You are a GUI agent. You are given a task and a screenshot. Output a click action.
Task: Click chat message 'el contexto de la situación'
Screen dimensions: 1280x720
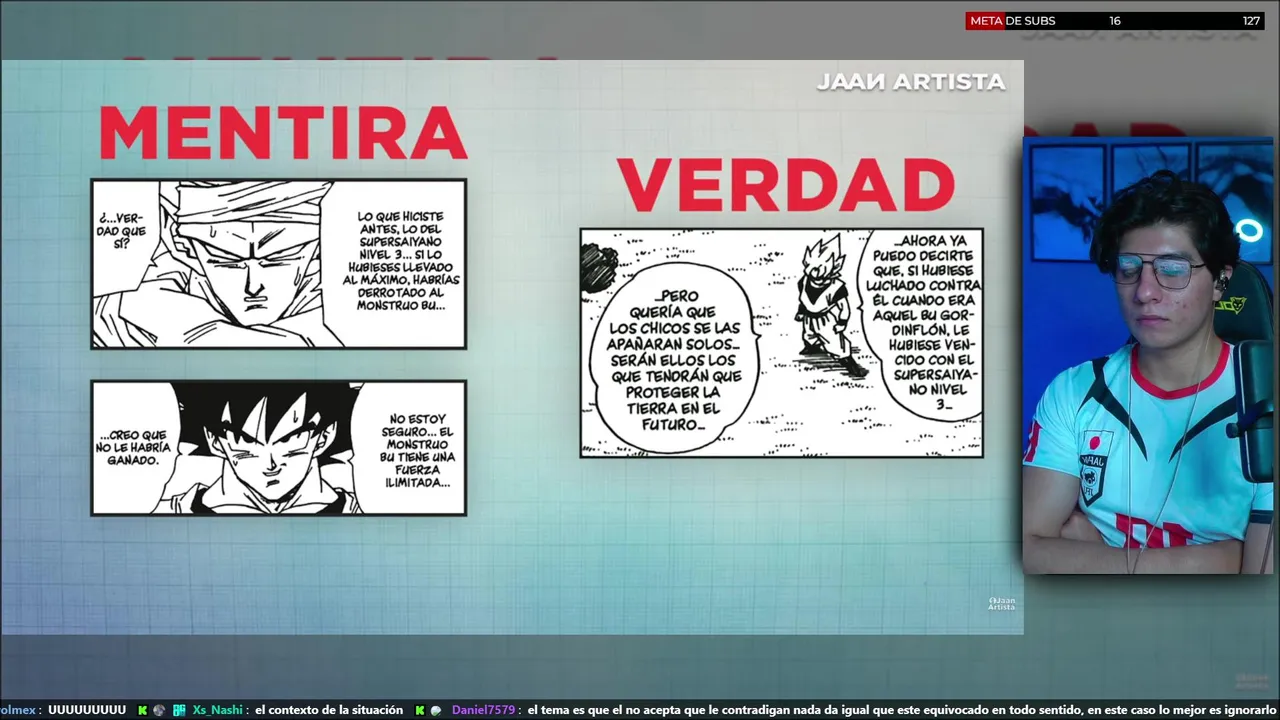click(329, 710)
